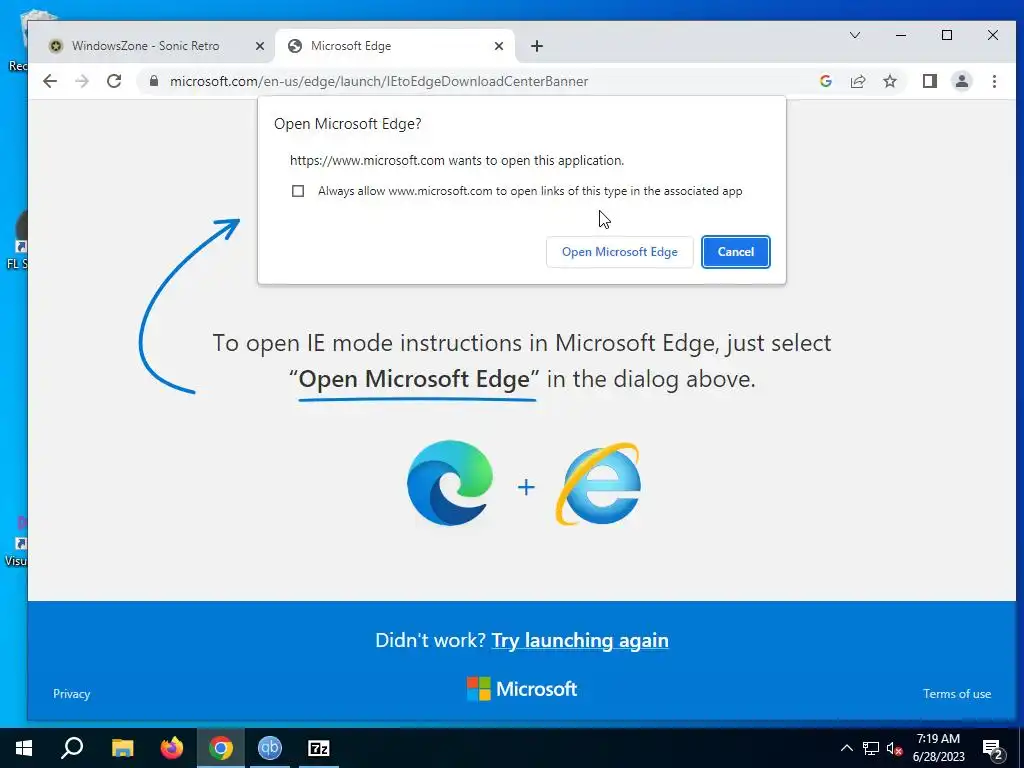Bookmark this page with the star icon

[889, 81]
